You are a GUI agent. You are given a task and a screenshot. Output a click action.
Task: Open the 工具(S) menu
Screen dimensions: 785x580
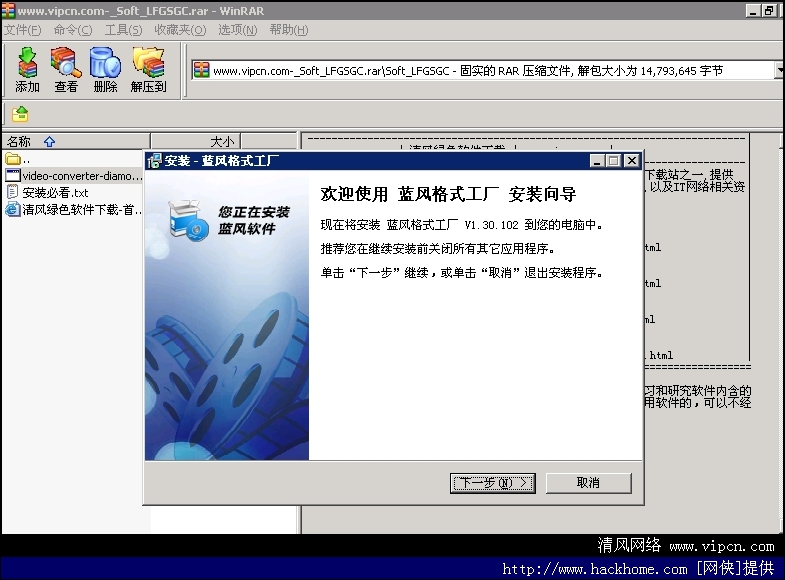click(123, 30)
